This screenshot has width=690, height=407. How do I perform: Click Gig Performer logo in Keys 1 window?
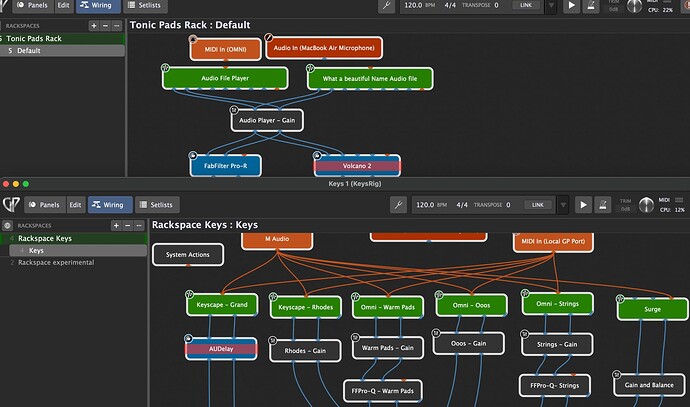tap(11, 204)
